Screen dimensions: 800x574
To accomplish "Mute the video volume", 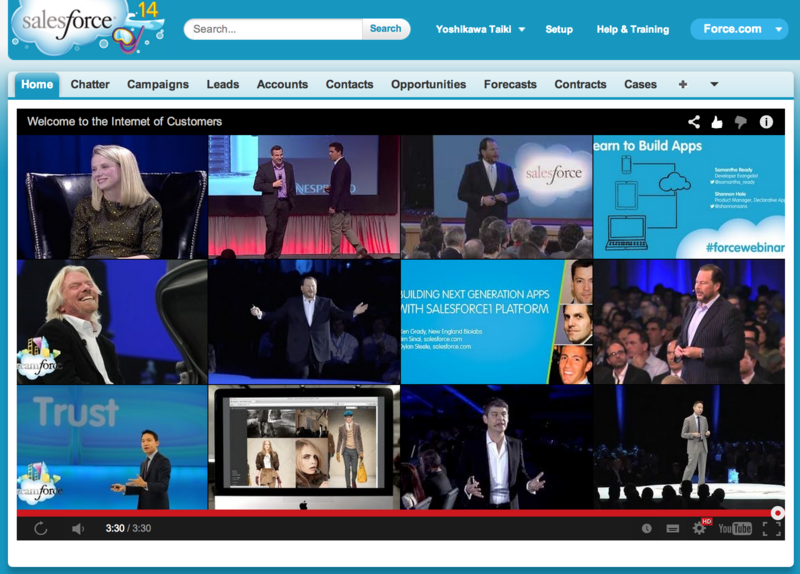I will click(78, 529).
